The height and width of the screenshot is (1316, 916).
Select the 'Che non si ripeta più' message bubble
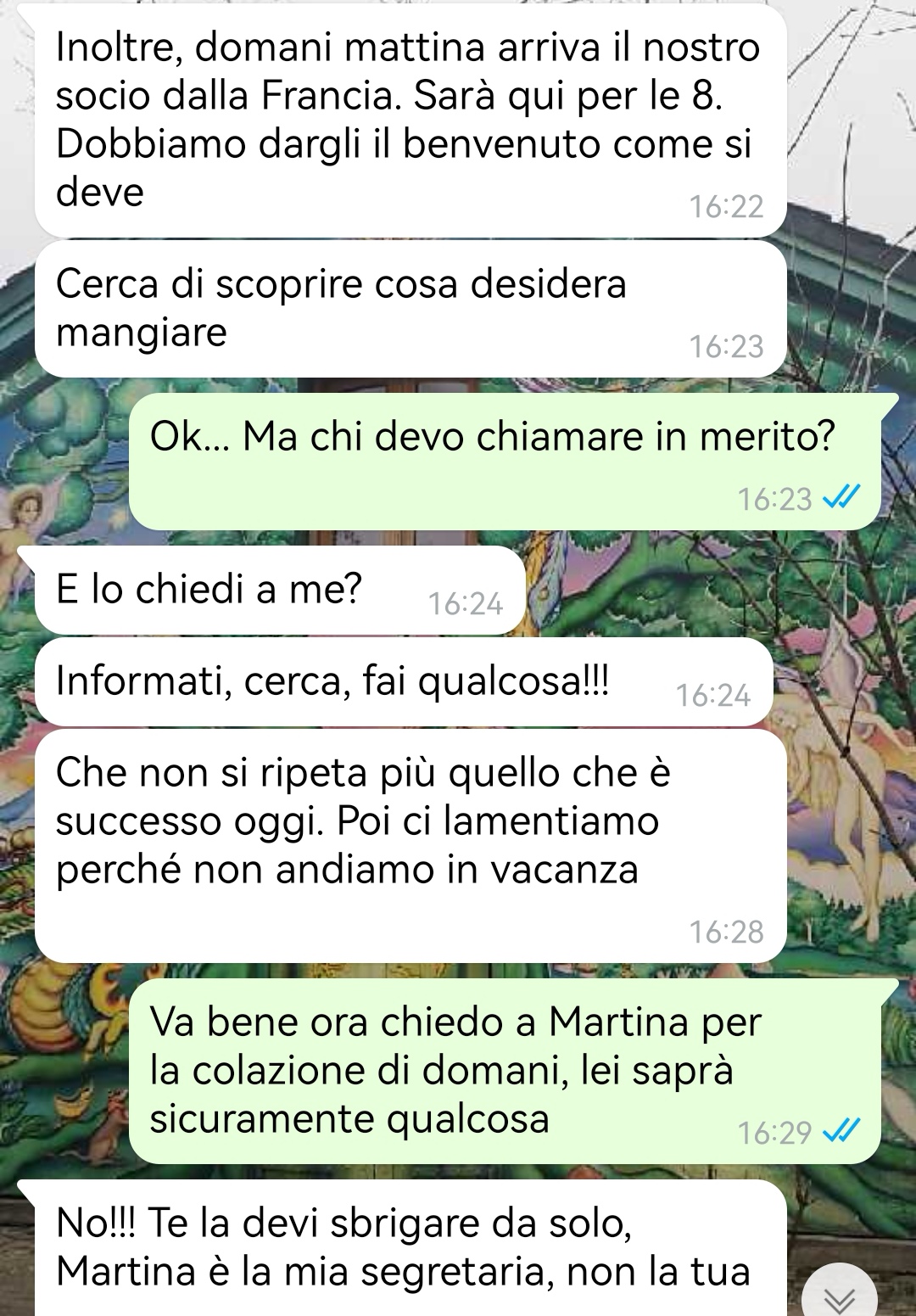411,846
